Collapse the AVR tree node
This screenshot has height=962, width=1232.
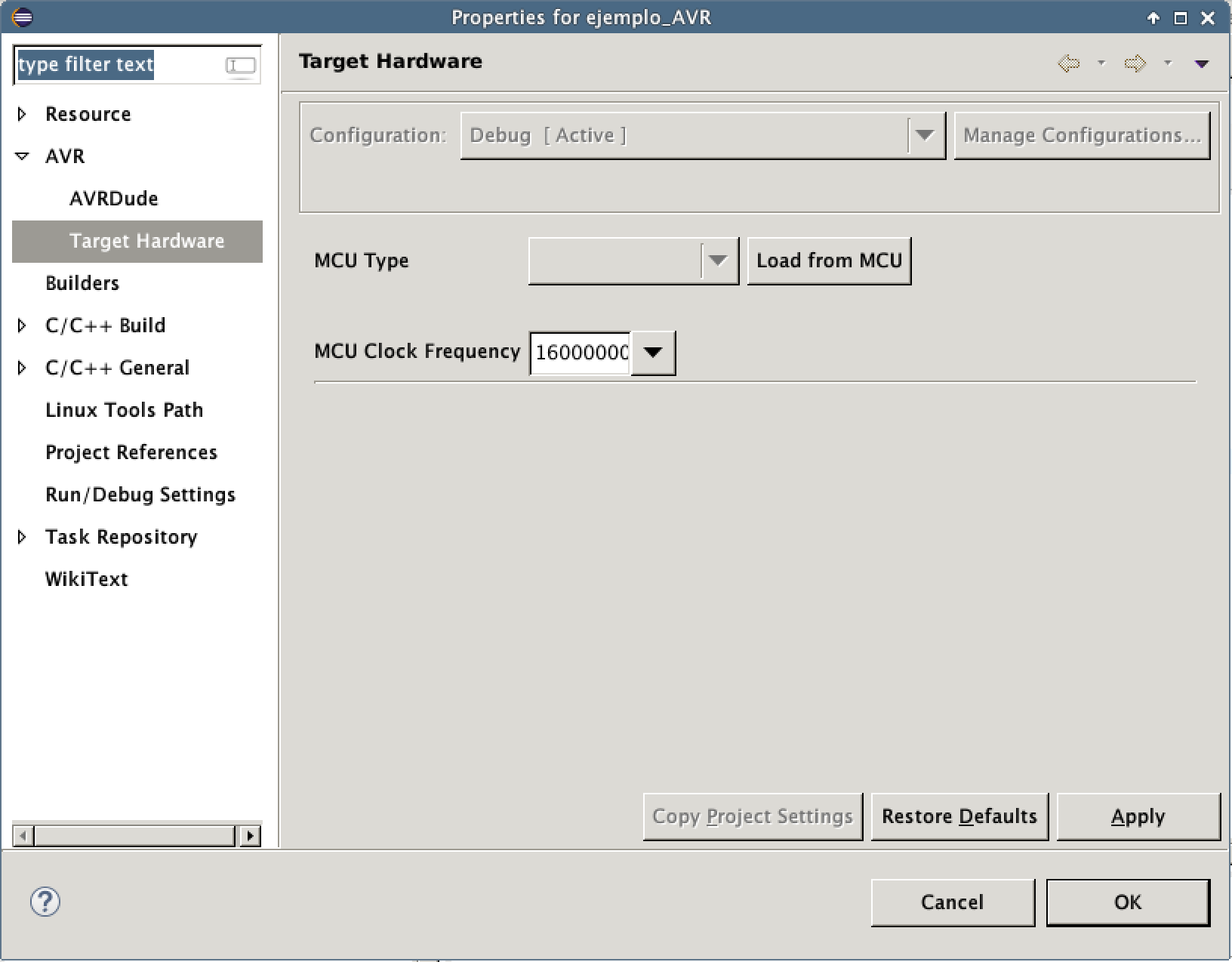pyautogui.click(x=22, y=156)
